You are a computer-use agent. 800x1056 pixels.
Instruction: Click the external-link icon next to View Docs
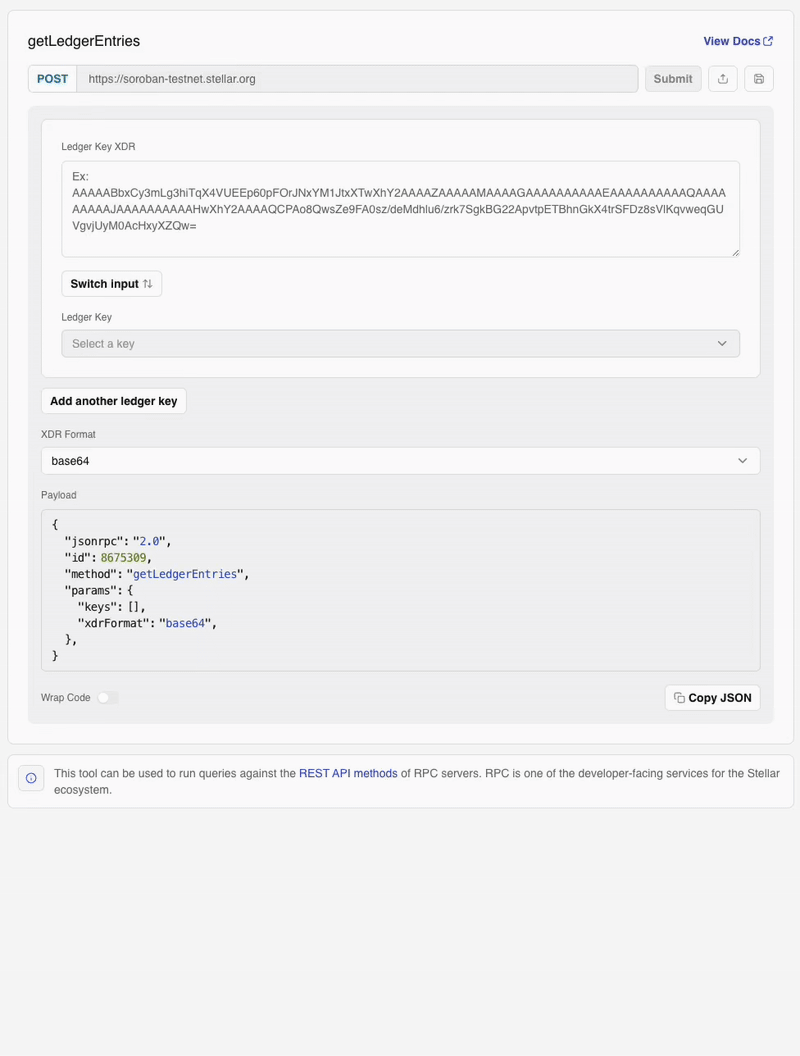click(768, 40)
